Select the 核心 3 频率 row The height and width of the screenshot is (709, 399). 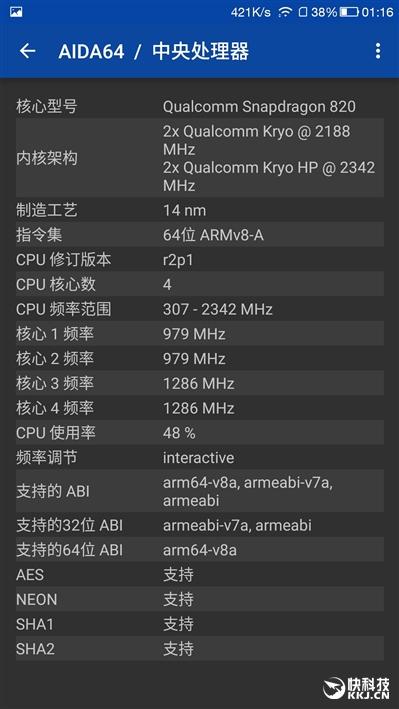point(200,383)
